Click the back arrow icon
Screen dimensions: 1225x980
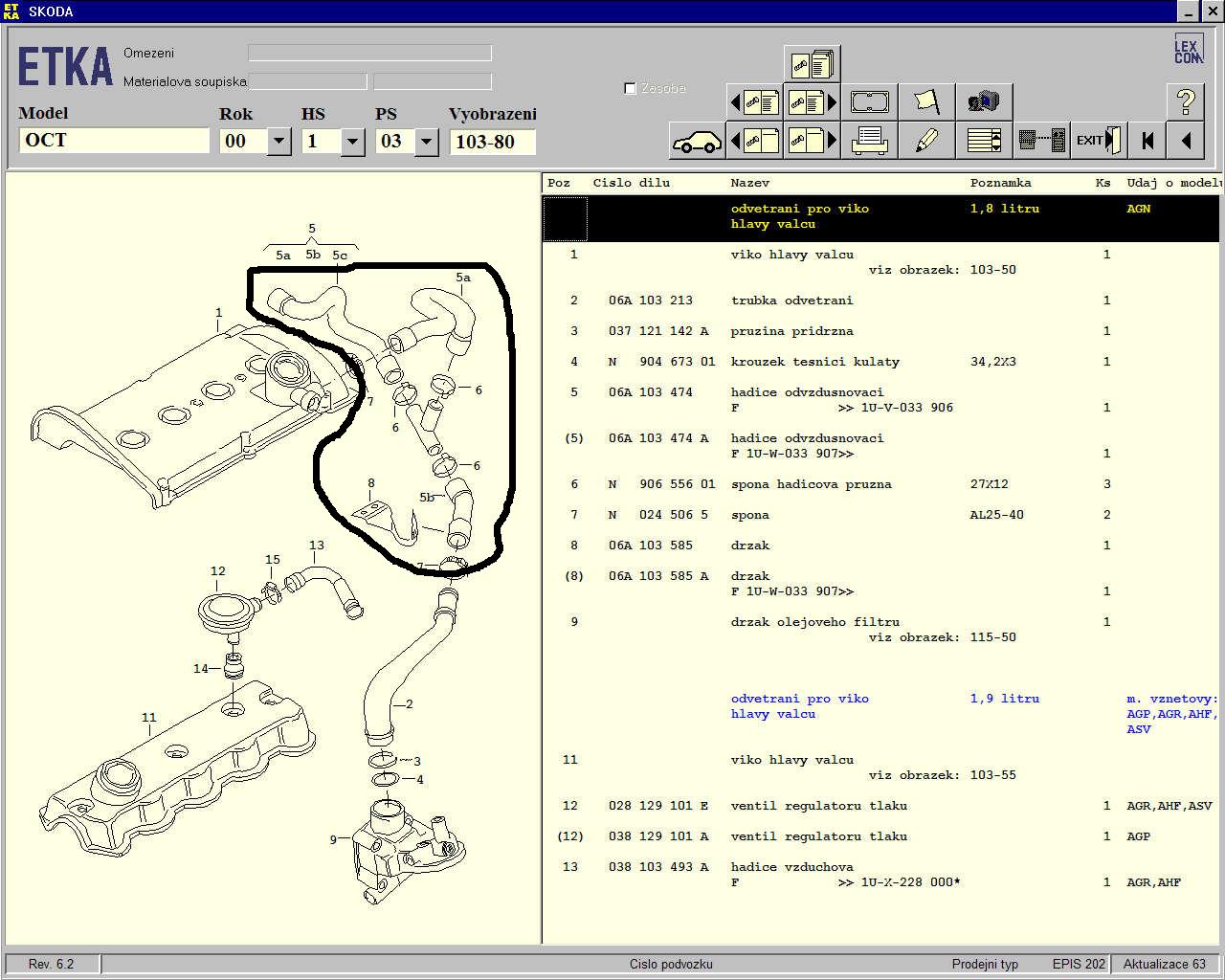1186,141
